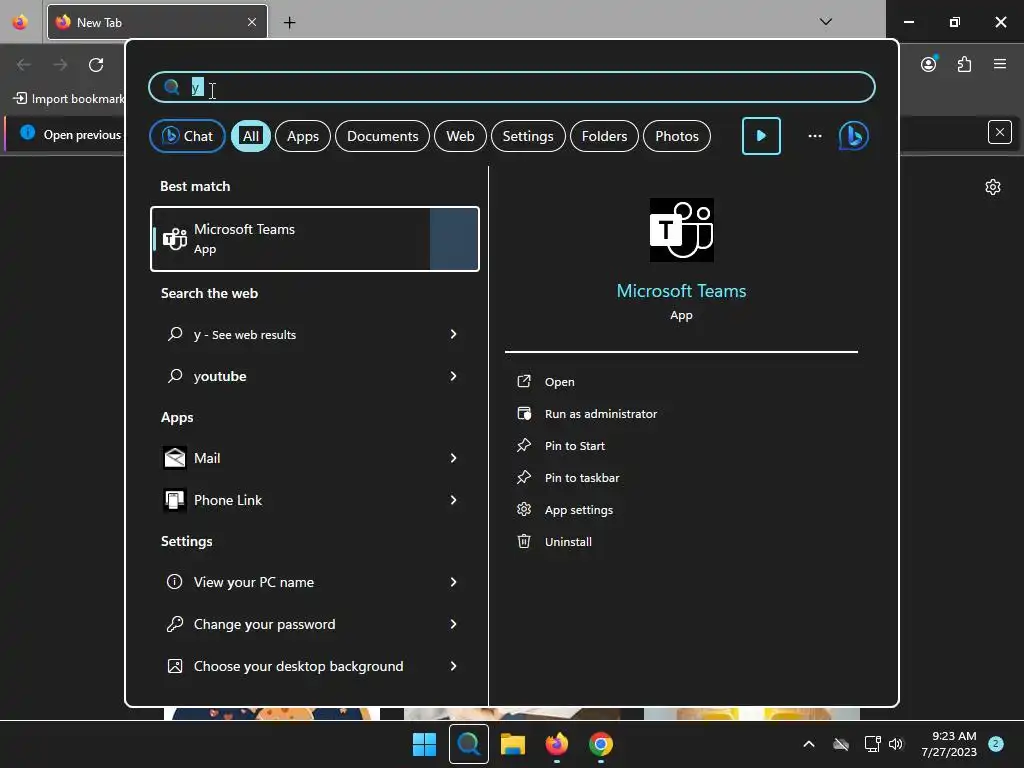Click the Search icon on the taskbar
1024x768 pixels.
[468, 744]
